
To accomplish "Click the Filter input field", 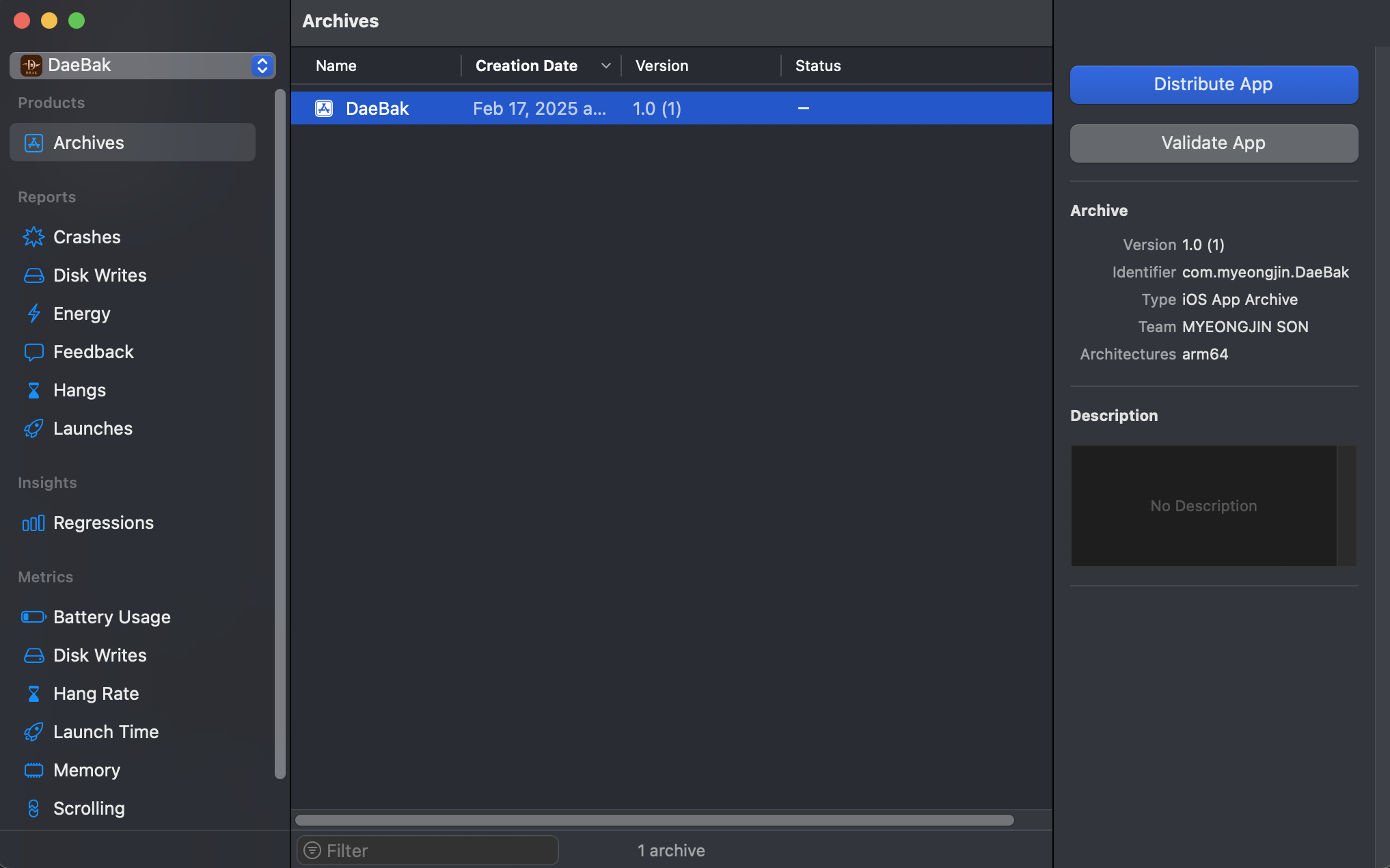I will [x=428, y=850].
